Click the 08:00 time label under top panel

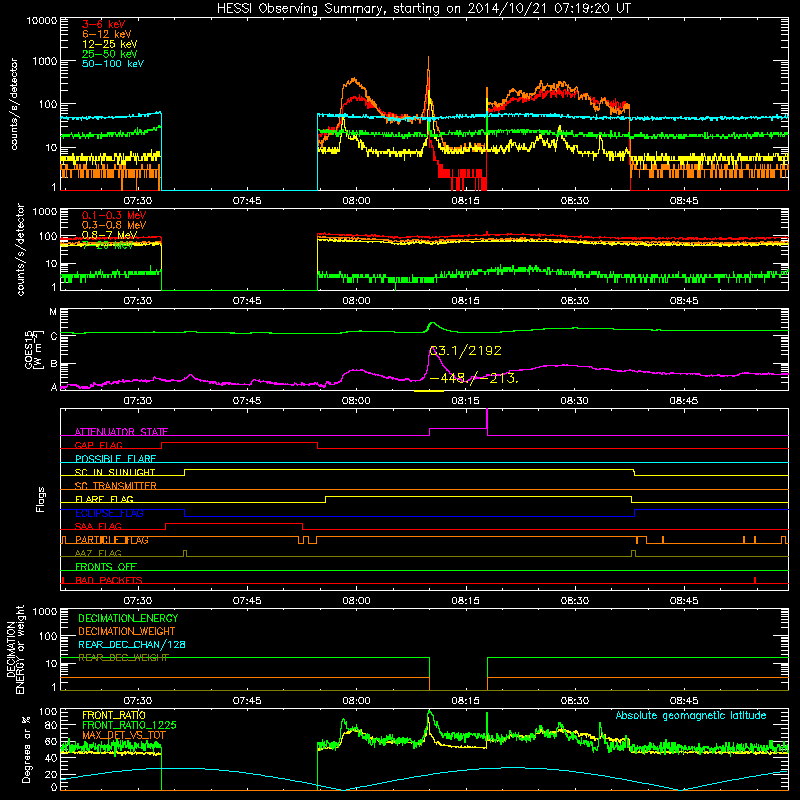point(356,201)
